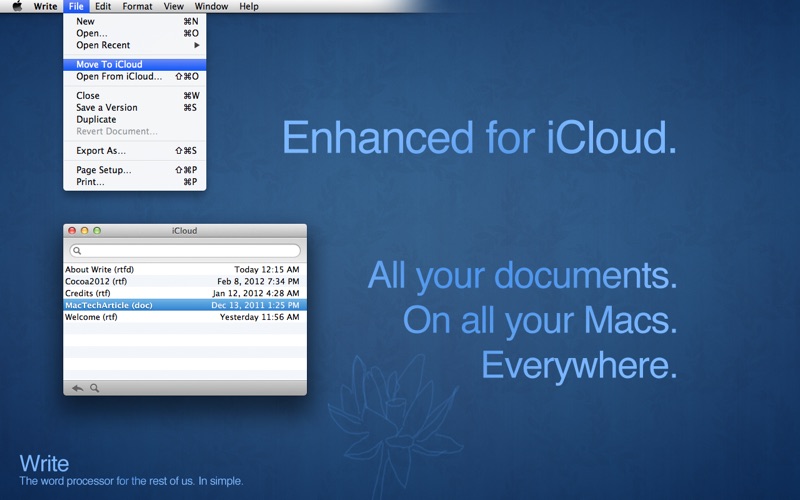Image resolution: width=800 pixels, height=500 pixels.
Task: Select the Welcome (rtf) document
Action: click(x=185, y=317)
